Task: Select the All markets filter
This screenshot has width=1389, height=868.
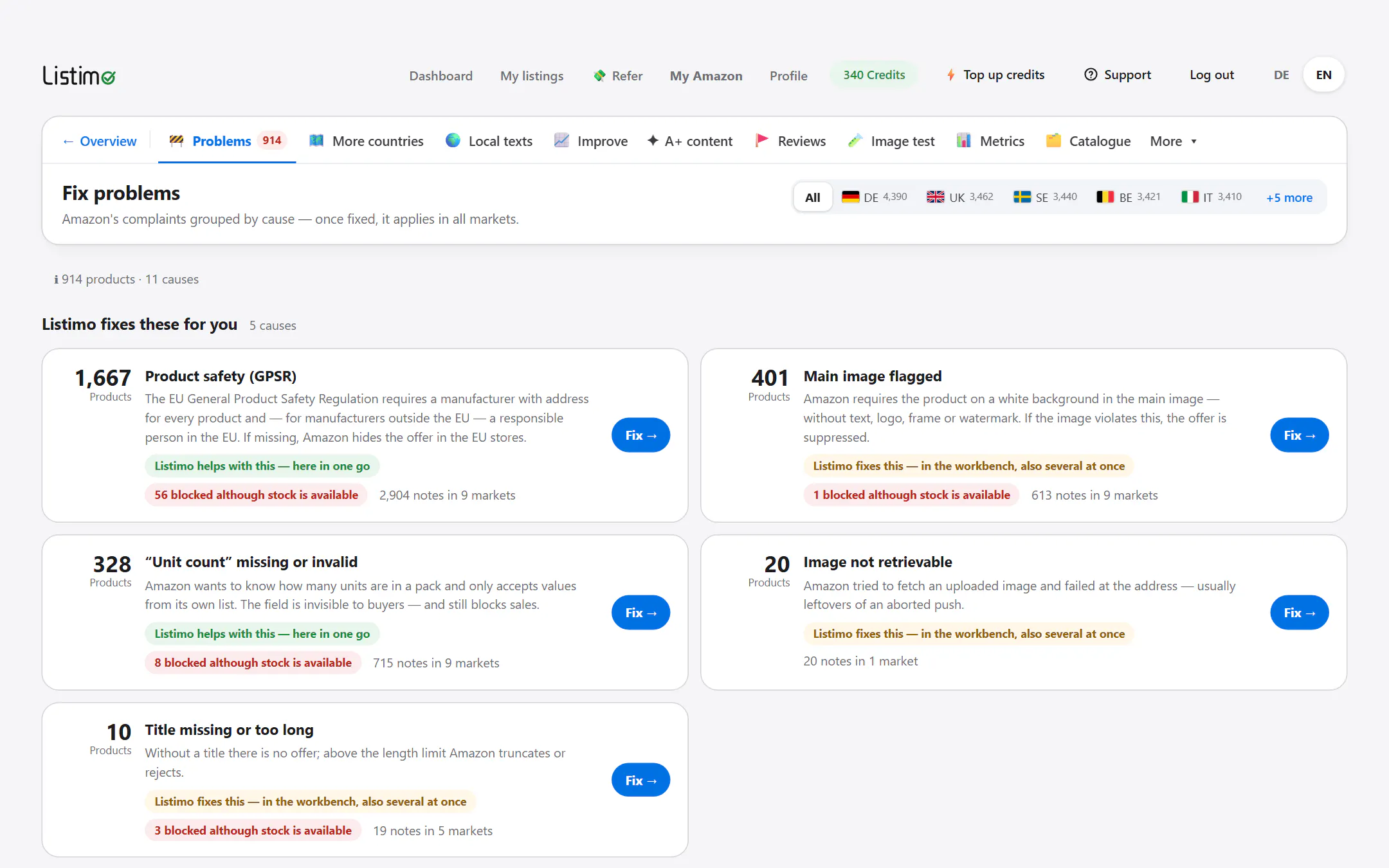Action: pos(813,197)
